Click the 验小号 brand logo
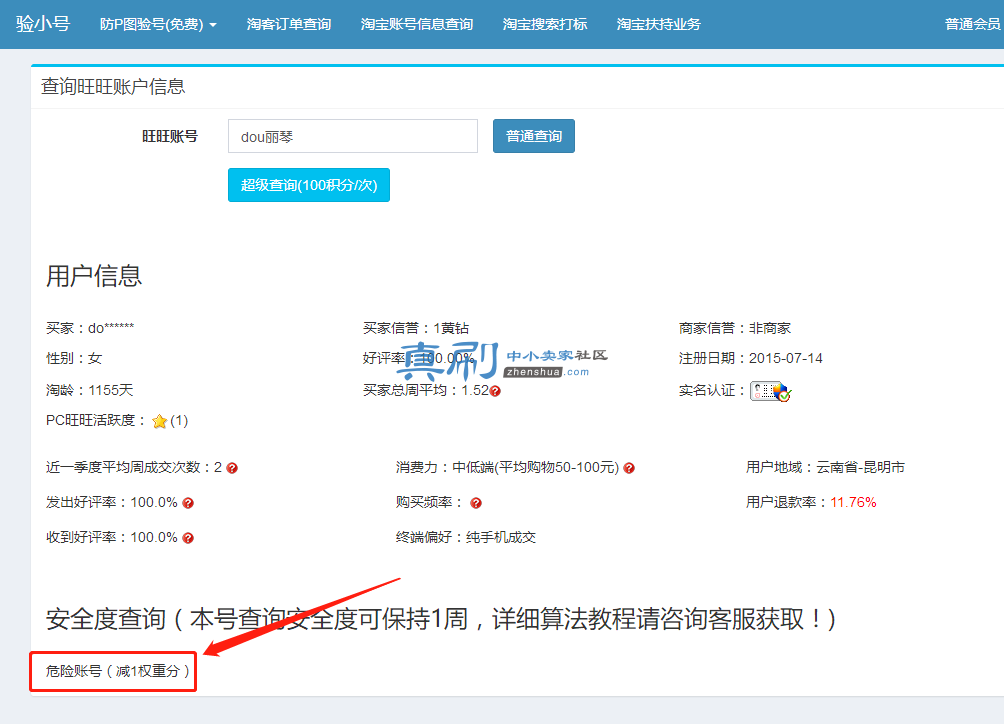This screenshot has width=1004, height=724. (43, 23)
